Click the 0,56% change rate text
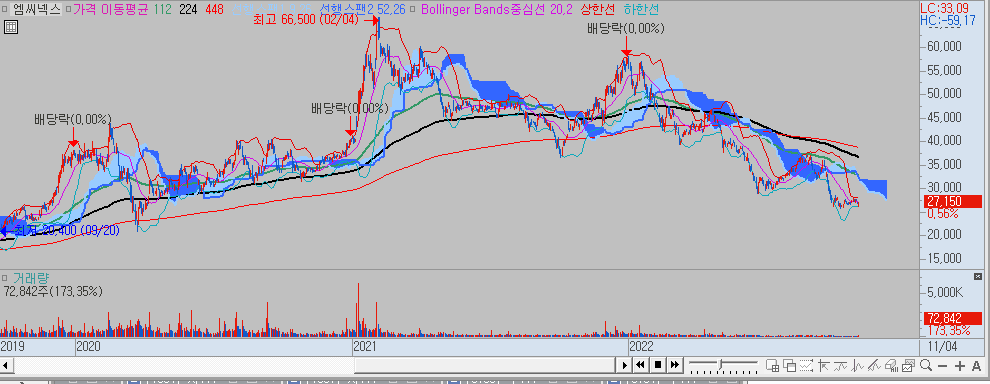990x384 pixels. (x=943, y=213)
